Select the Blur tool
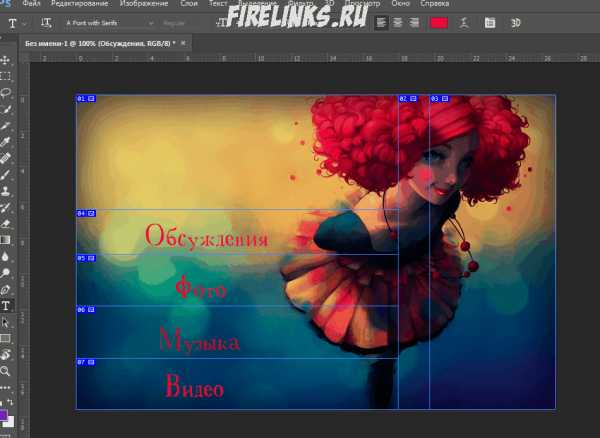 point(5,257)
